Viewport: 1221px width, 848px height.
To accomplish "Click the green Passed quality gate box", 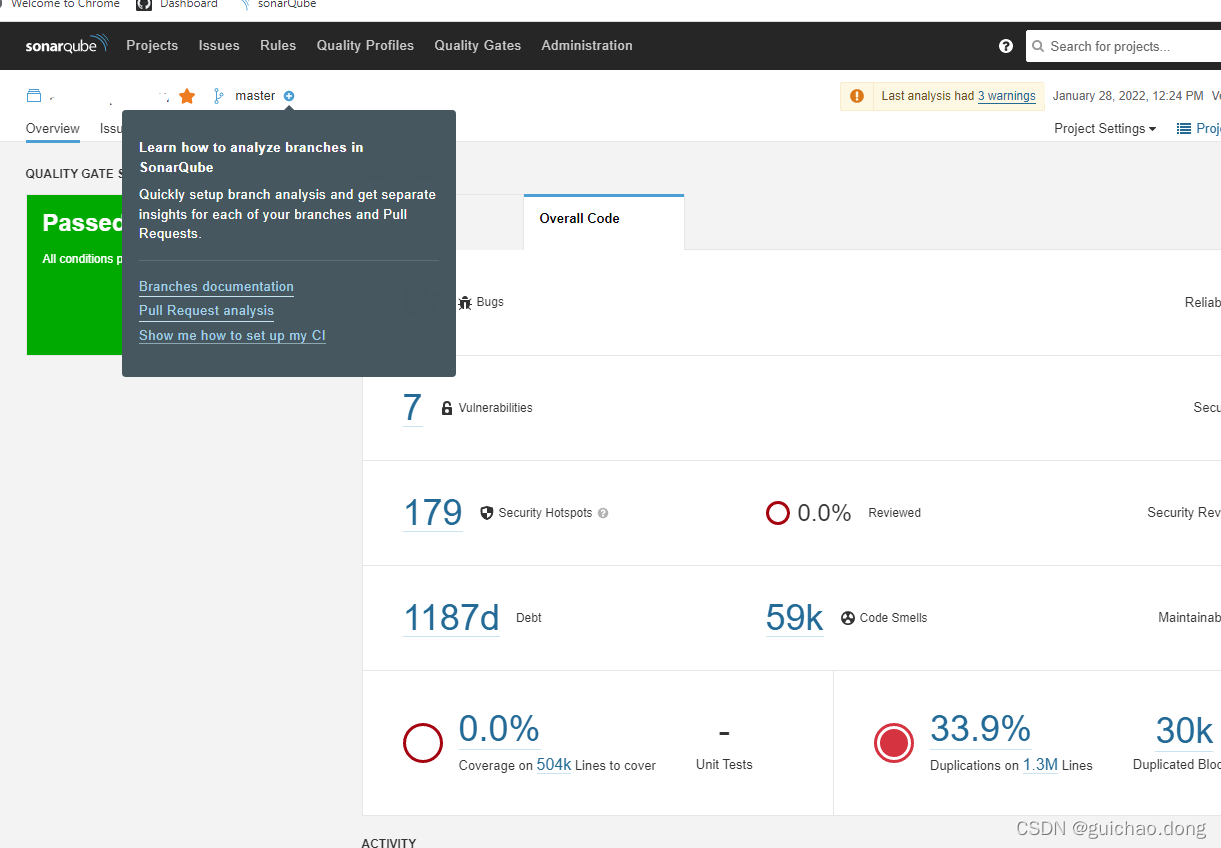I will [x=75, y=275].
